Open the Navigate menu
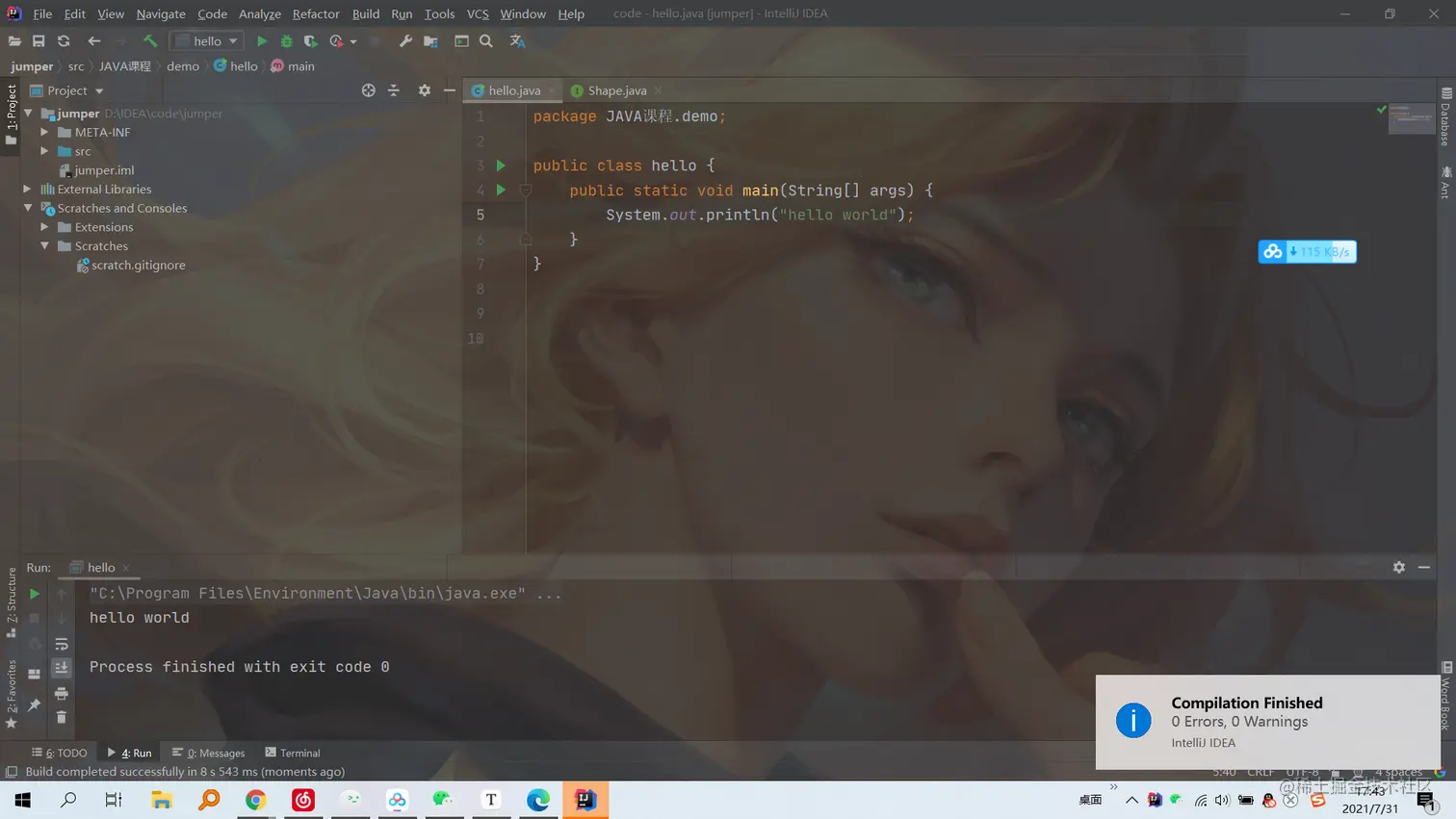1456x819 pixels. 160,13
